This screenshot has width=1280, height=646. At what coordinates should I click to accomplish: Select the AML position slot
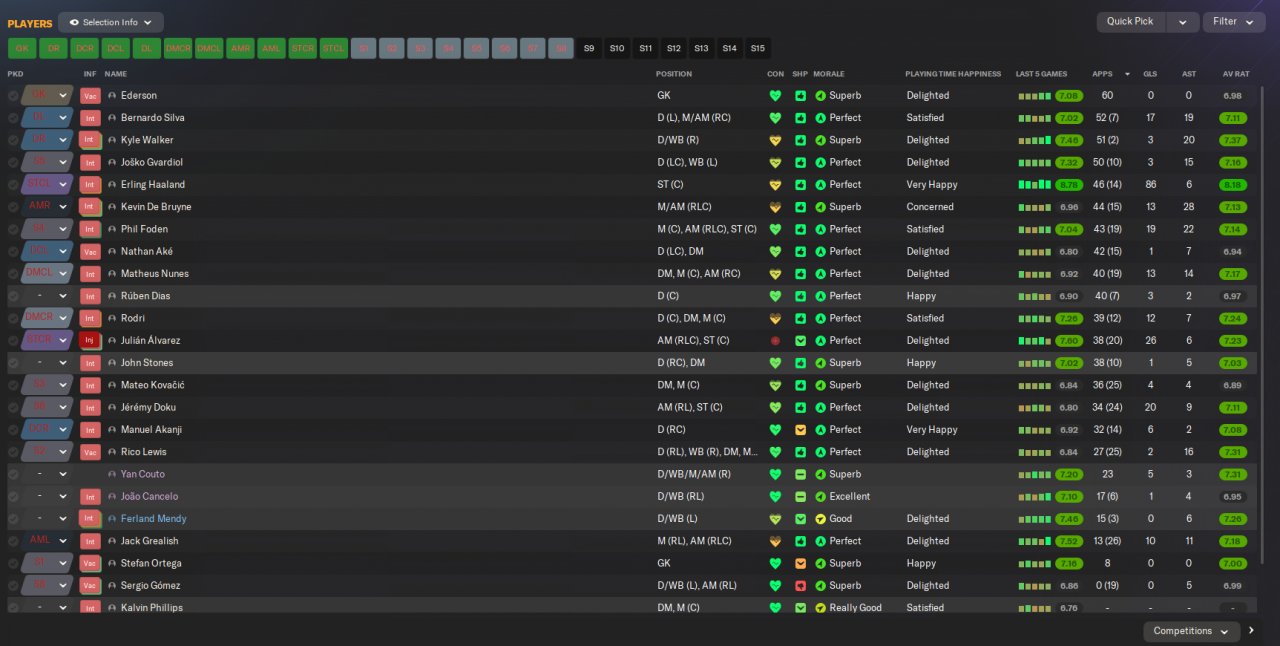[271, 48]
